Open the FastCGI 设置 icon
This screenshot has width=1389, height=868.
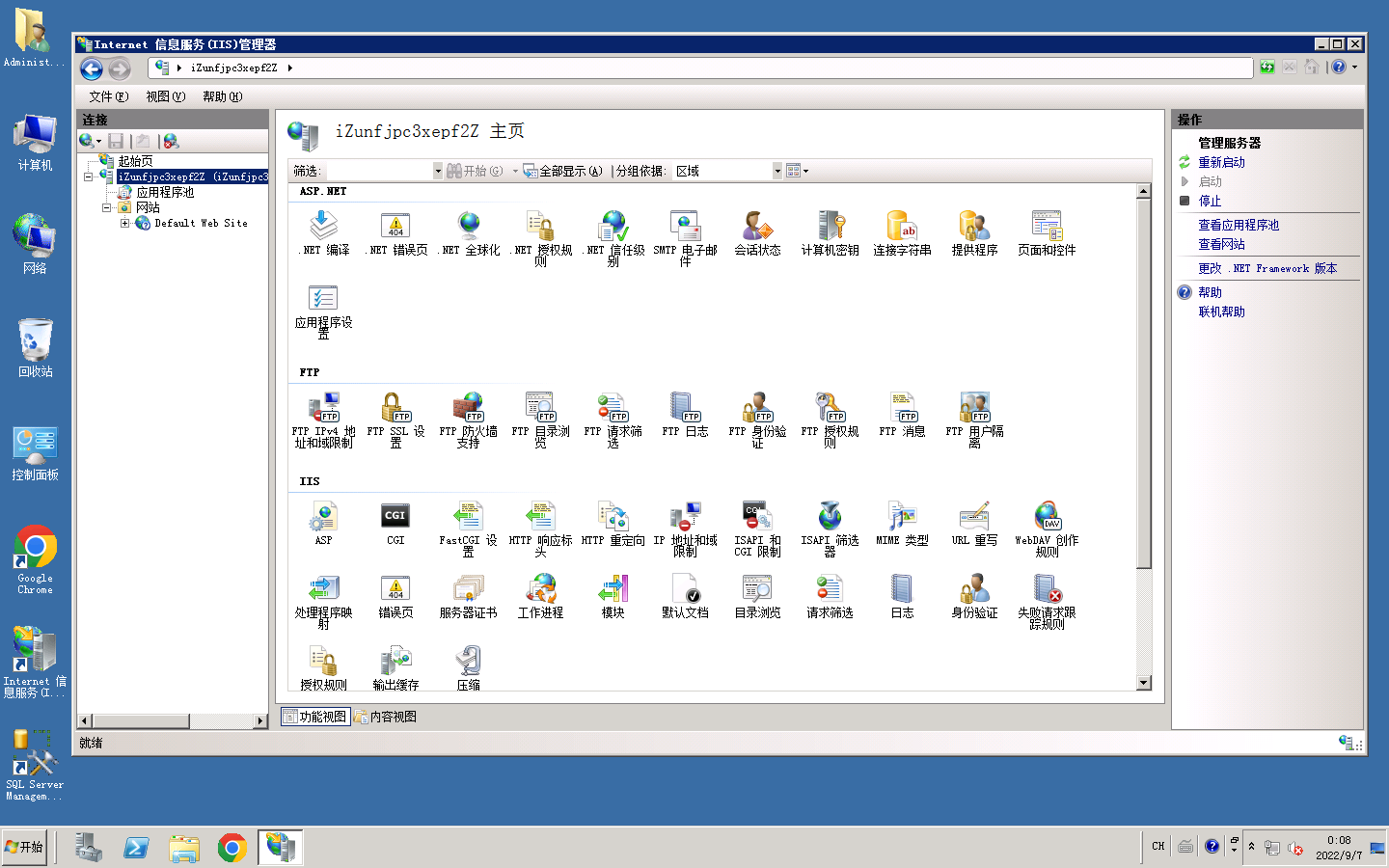[x=469, y=529]
